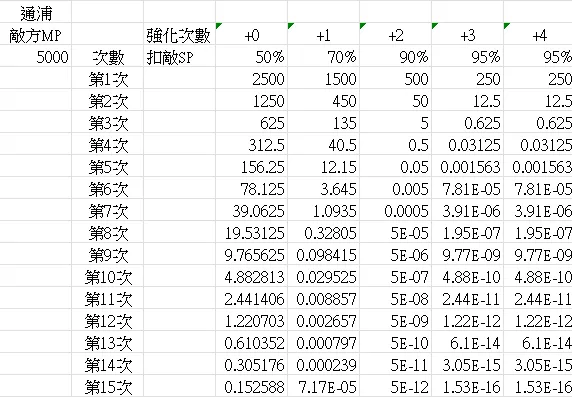The width and height of the screenshot is (572, 397).
Task: Click the cell with value 312.5
Action: (x=251, y=144)
